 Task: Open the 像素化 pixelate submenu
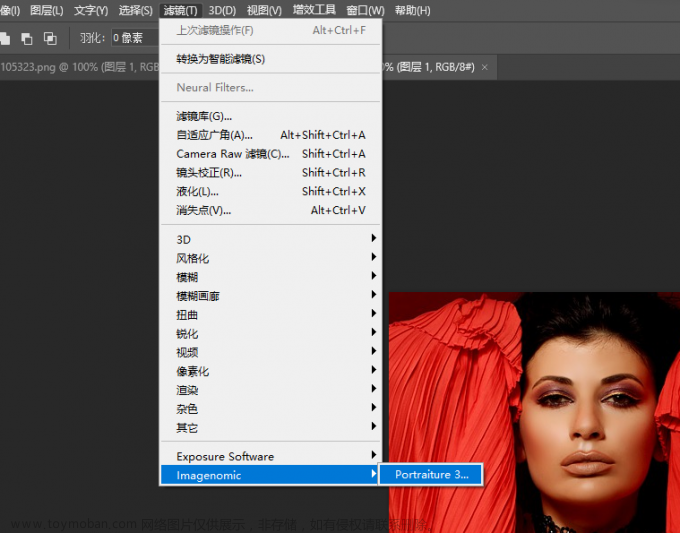click(271, 371)
